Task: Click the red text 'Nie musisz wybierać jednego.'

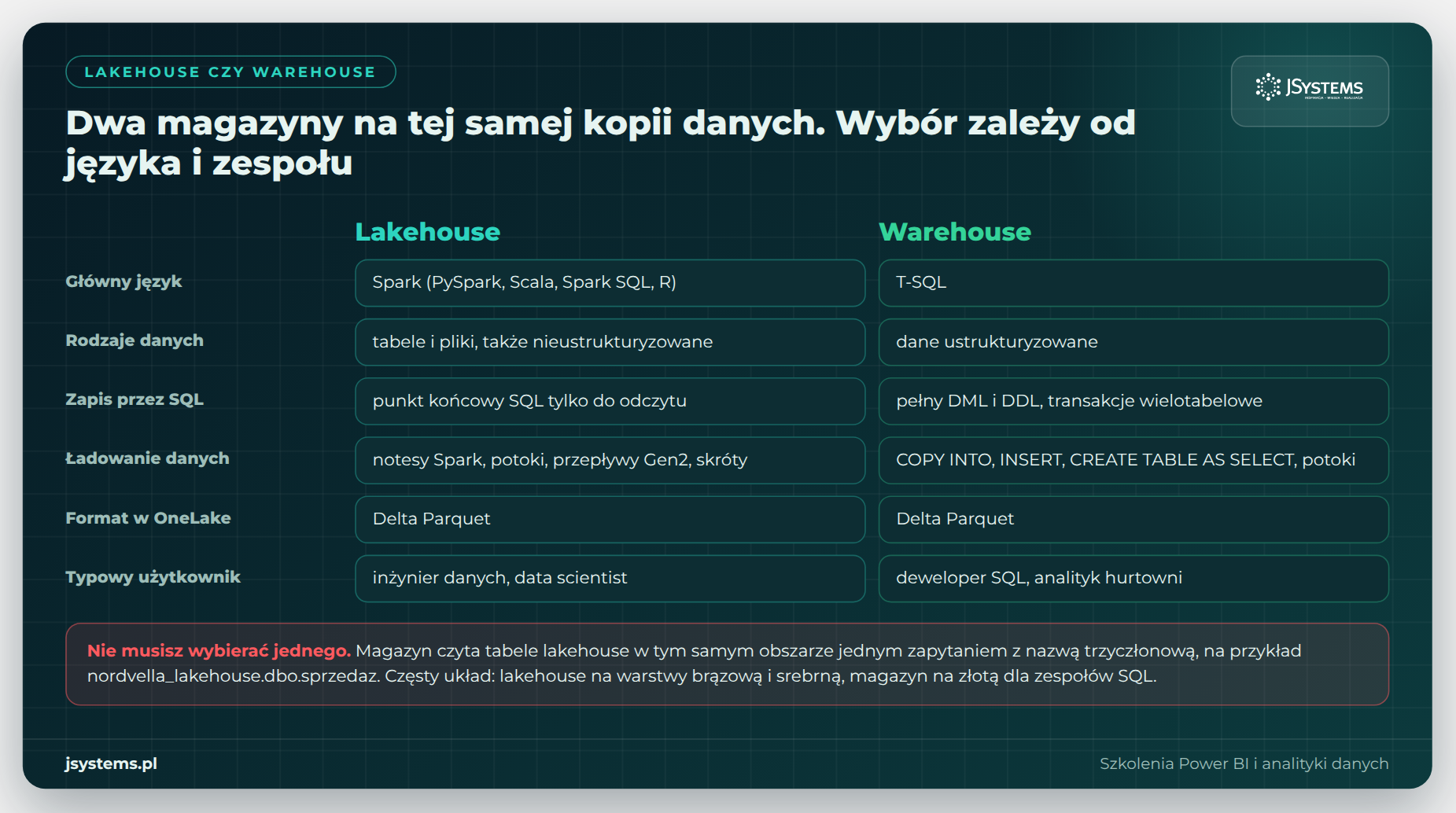Action: (219, 651)
